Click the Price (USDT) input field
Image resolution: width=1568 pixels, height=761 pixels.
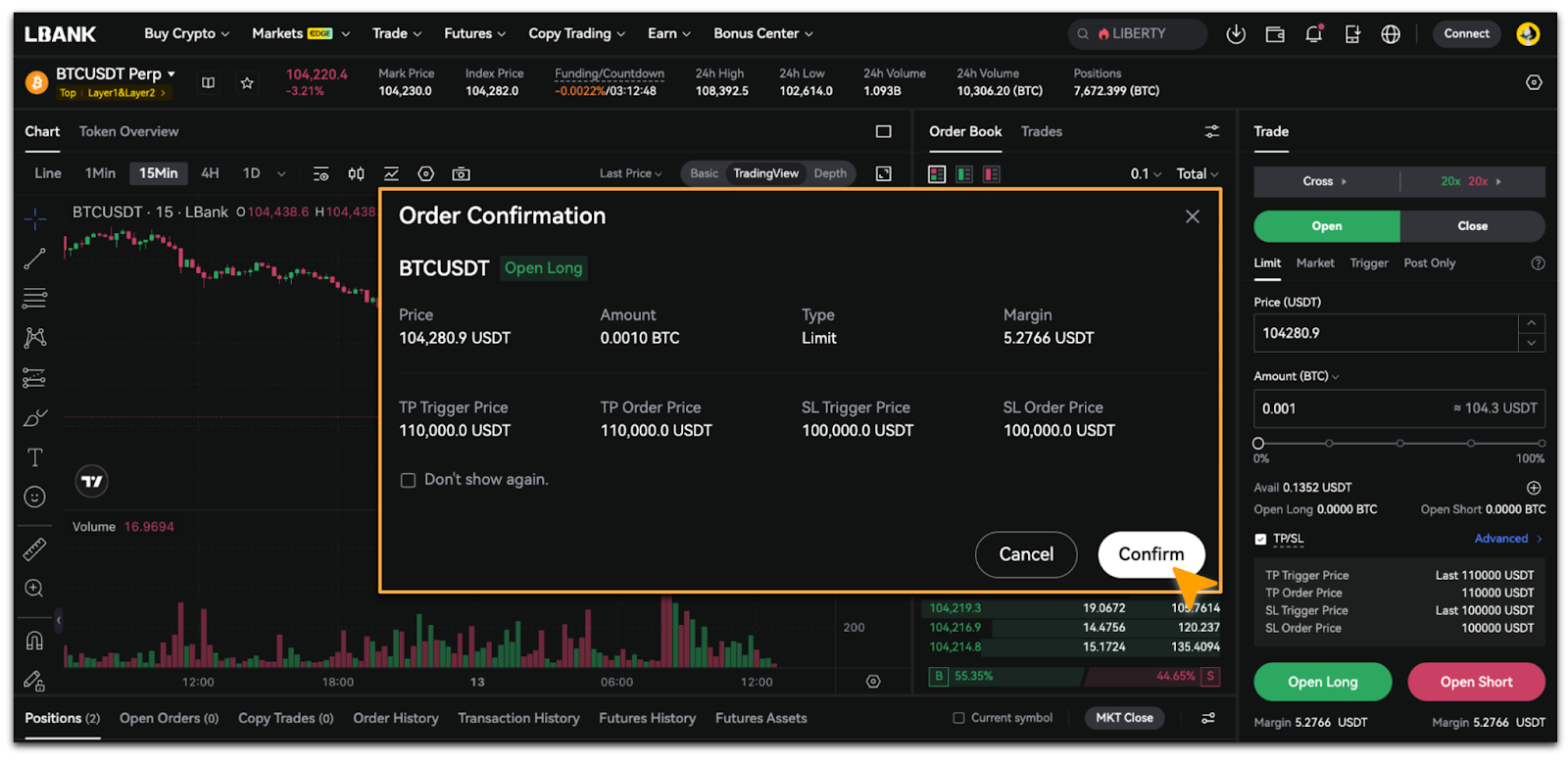coord(1384,333)
